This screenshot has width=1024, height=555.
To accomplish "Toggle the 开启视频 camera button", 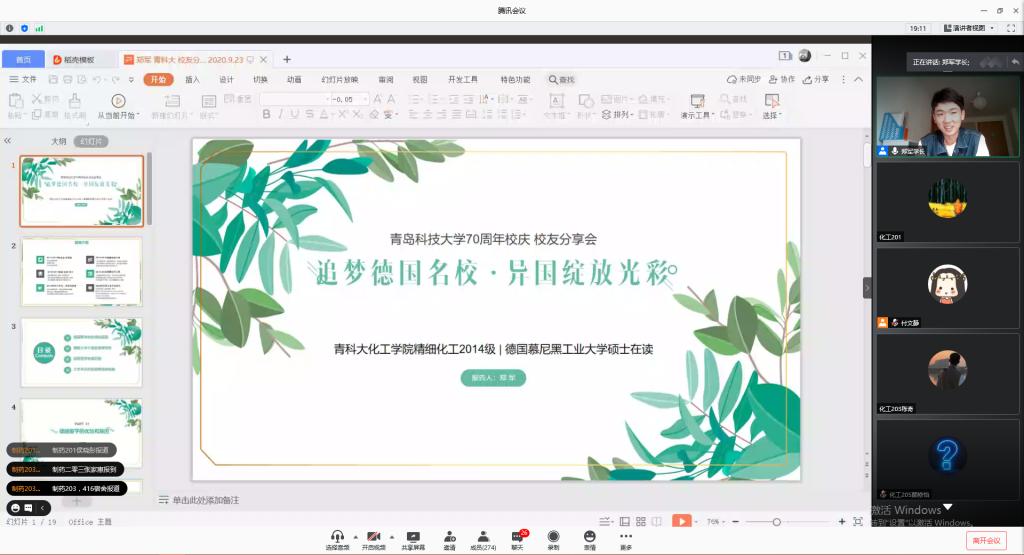I will pos(374,537).
